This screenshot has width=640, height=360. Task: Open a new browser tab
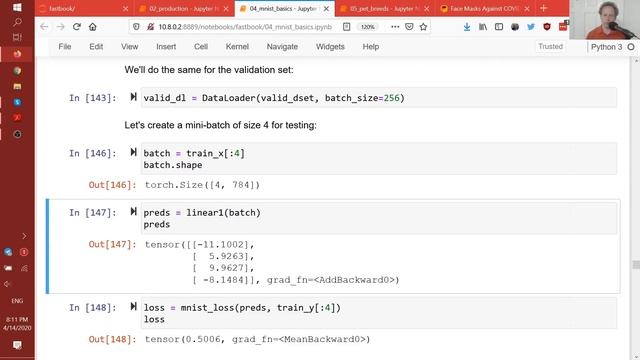pos(543,8)
